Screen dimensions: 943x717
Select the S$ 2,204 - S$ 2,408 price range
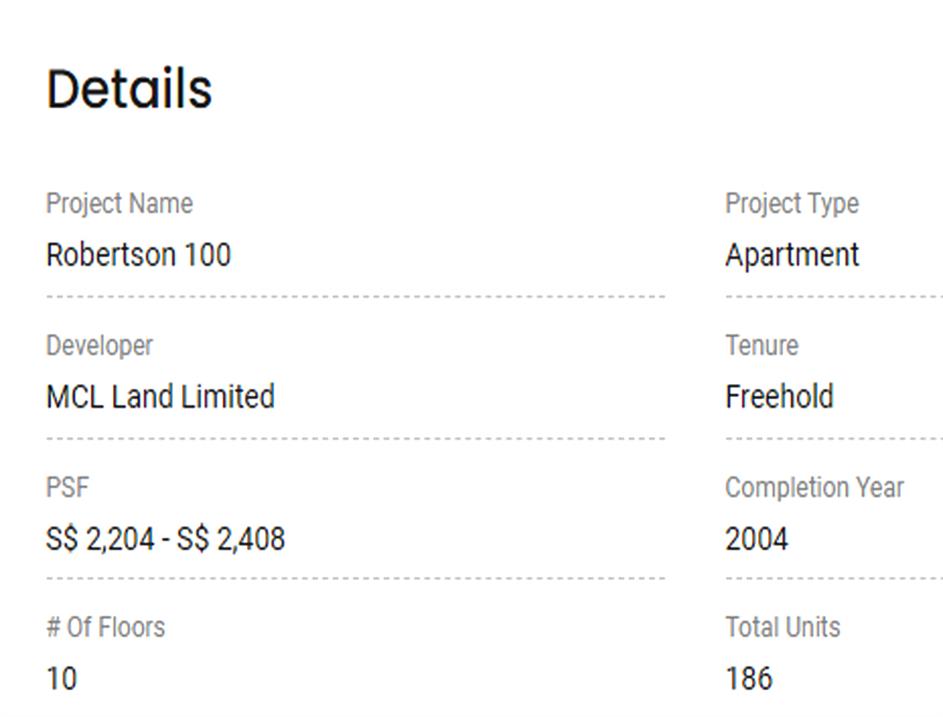(x=165, y=539)
